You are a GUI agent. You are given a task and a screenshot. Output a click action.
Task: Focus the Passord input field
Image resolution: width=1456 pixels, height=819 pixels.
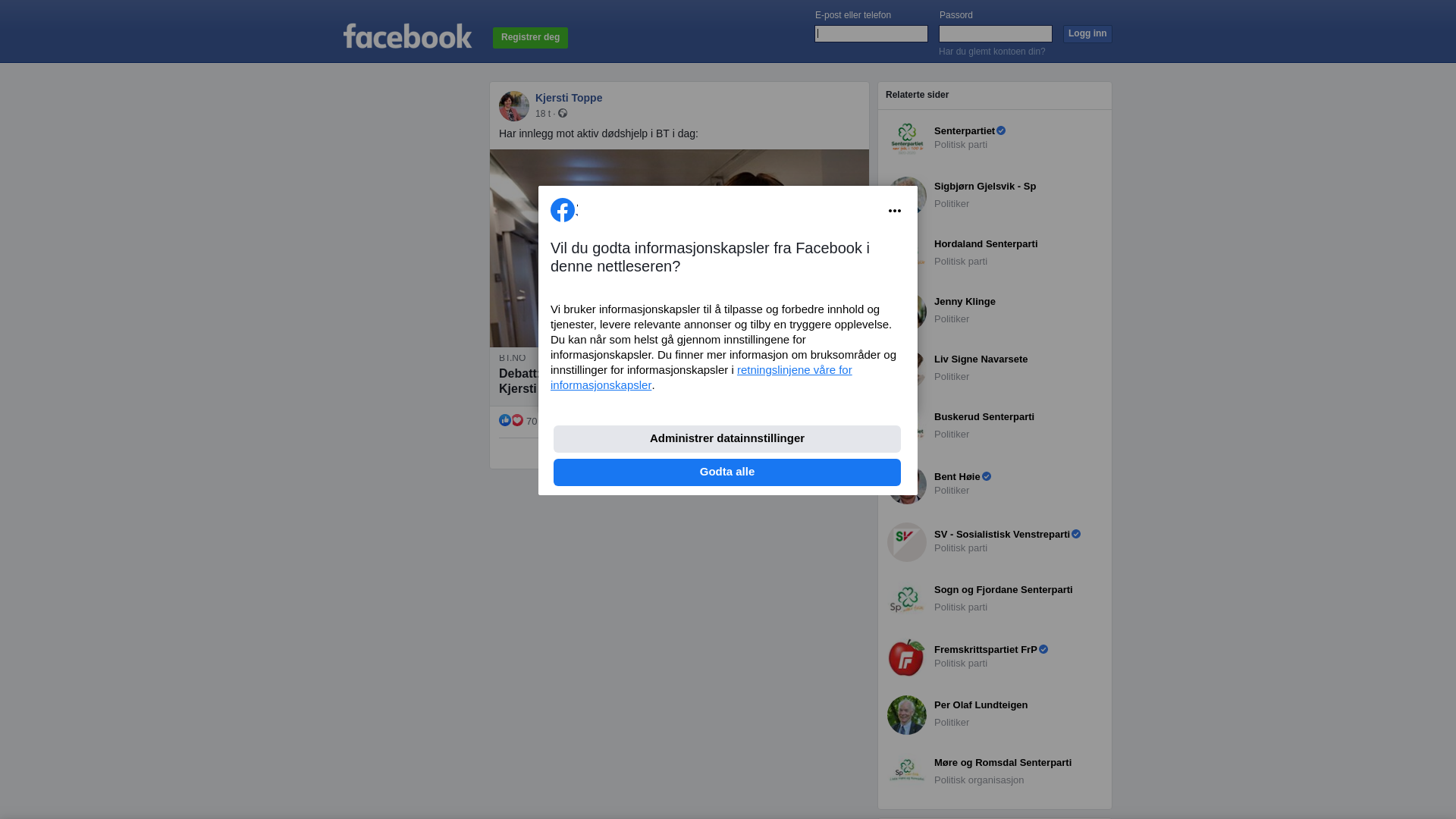coord(996,33)
